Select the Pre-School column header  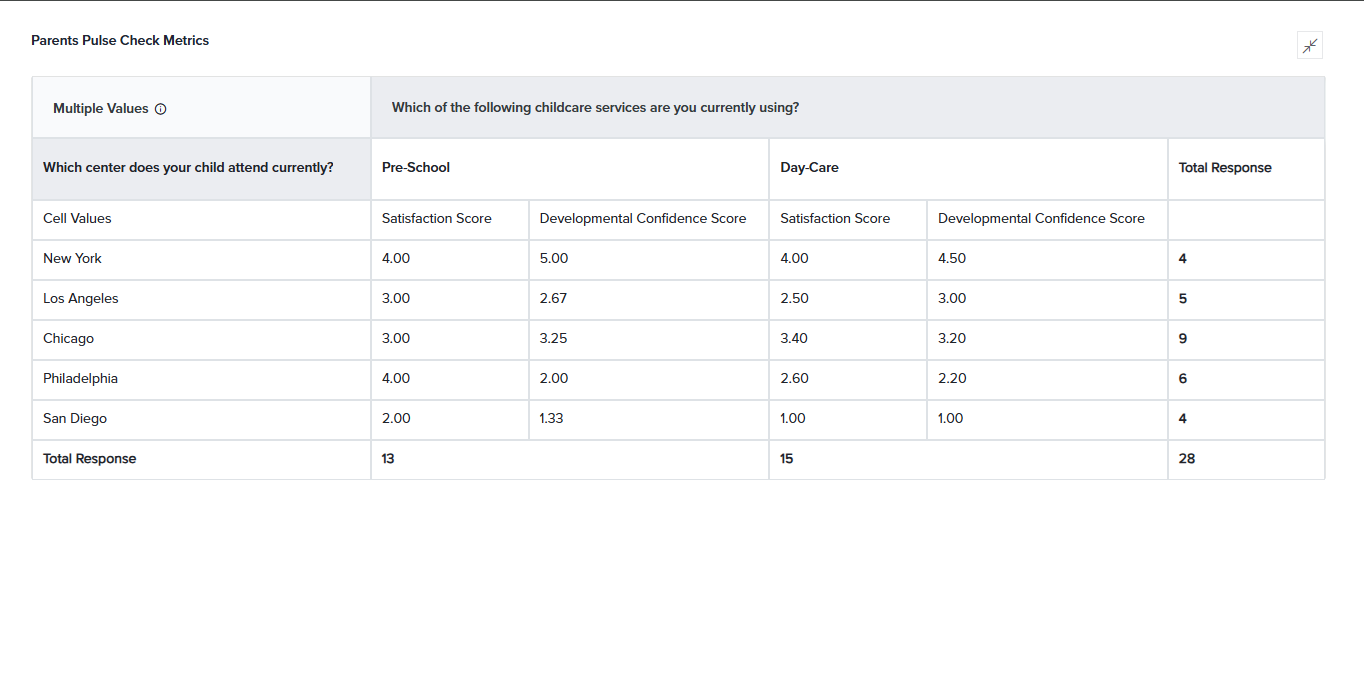coord(416,168)
